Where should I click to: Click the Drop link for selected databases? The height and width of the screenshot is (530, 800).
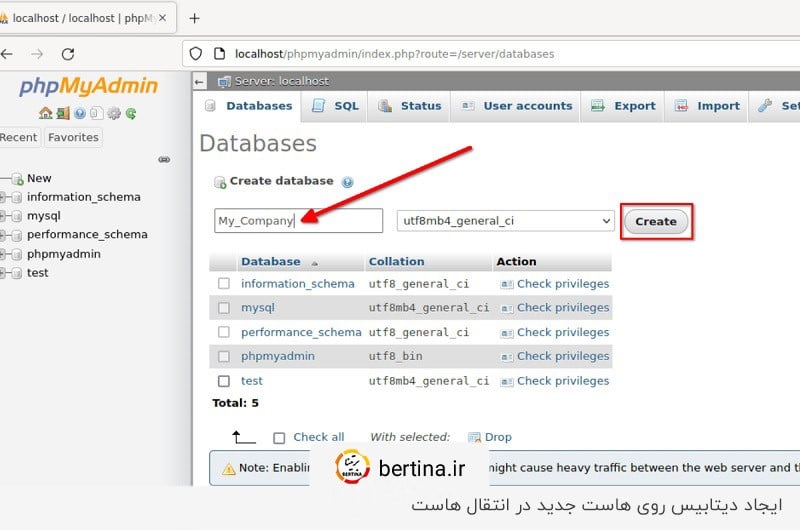click(498, 437)
